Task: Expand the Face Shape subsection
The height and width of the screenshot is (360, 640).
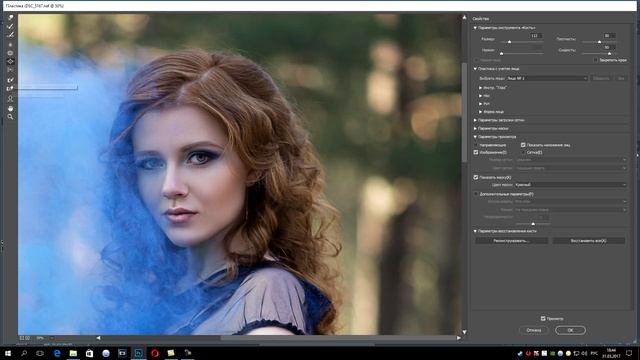Action: (480, 111)
